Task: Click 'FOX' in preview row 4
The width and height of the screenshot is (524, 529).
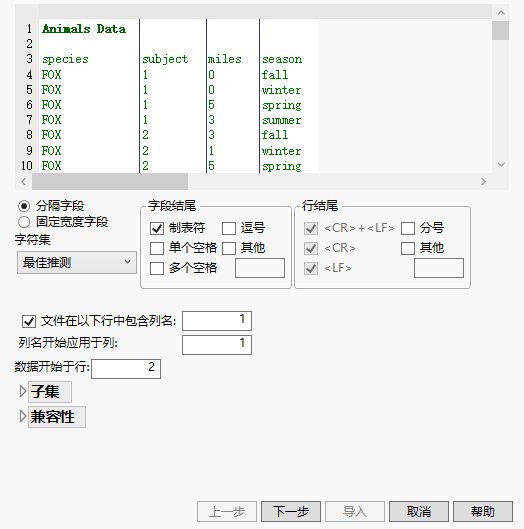Action: click(x=51, y=75)
